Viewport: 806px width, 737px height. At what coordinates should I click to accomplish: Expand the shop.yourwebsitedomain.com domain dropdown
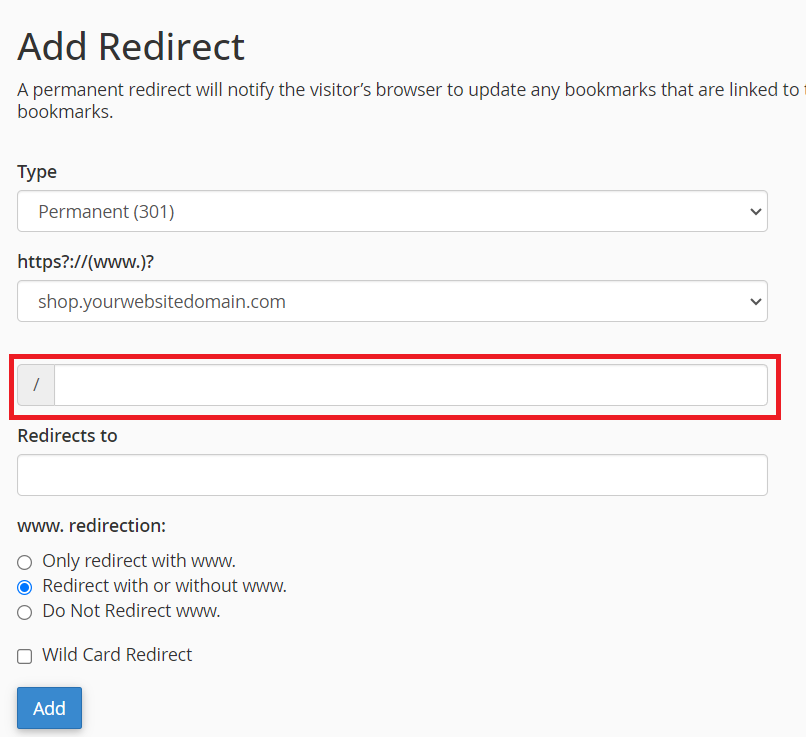391,301
